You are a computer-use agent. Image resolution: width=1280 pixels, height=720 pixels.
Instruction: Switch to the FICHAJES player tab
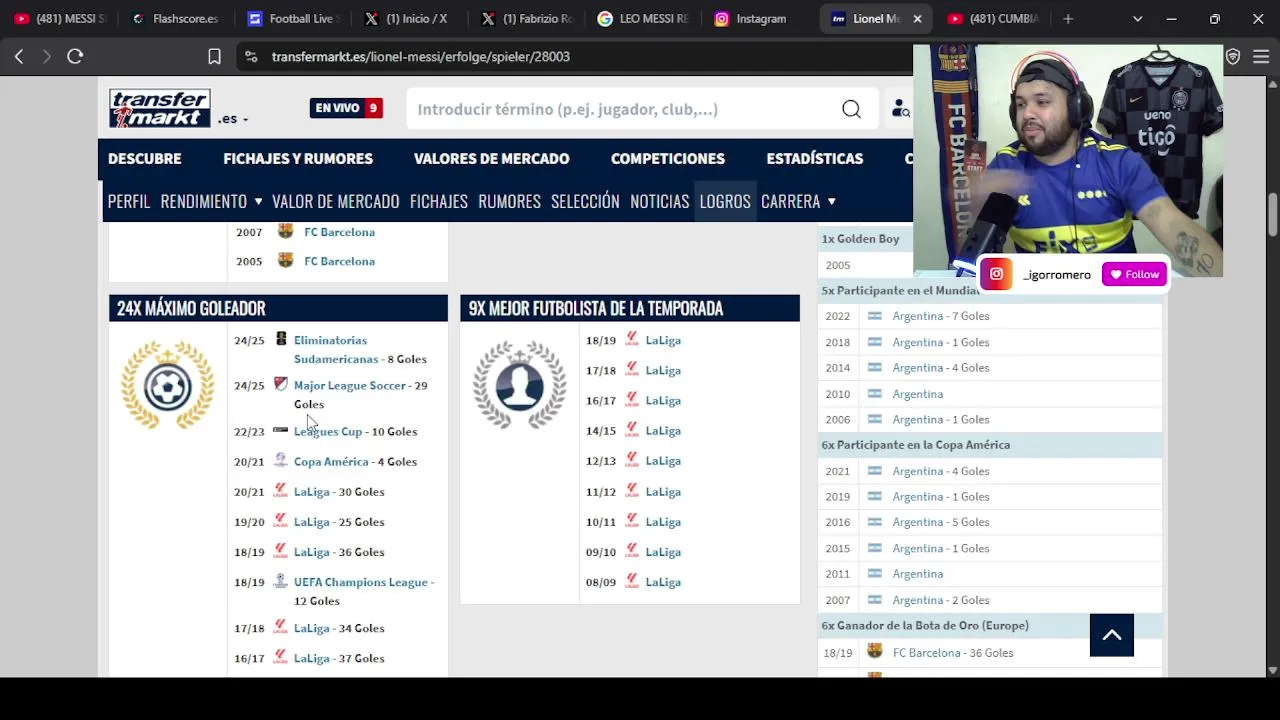click(439, 201)
